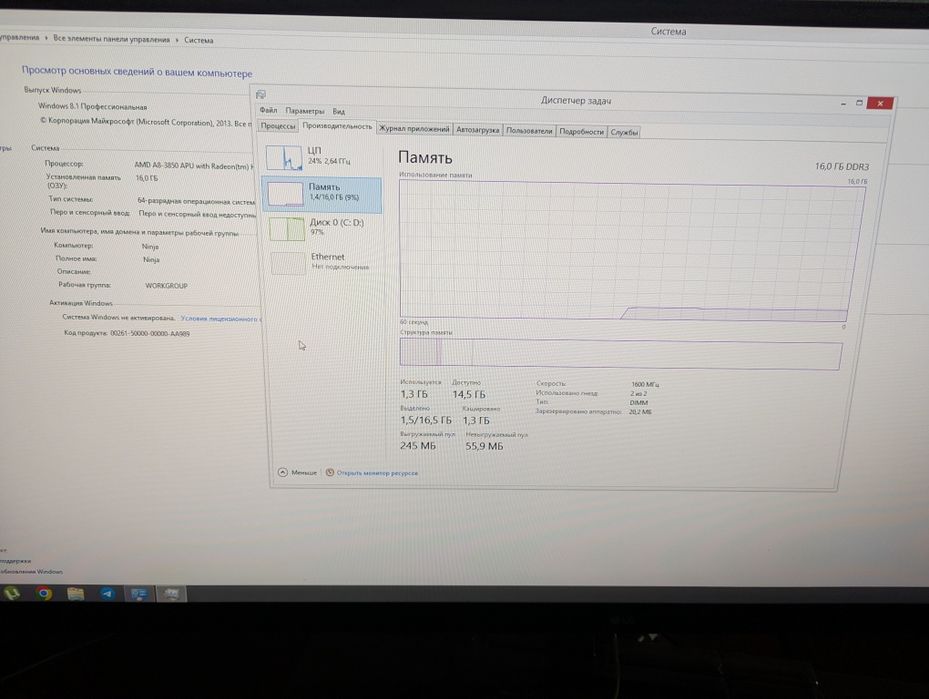Launch Google Chrome from the taskbar

(x=43, y=593)
